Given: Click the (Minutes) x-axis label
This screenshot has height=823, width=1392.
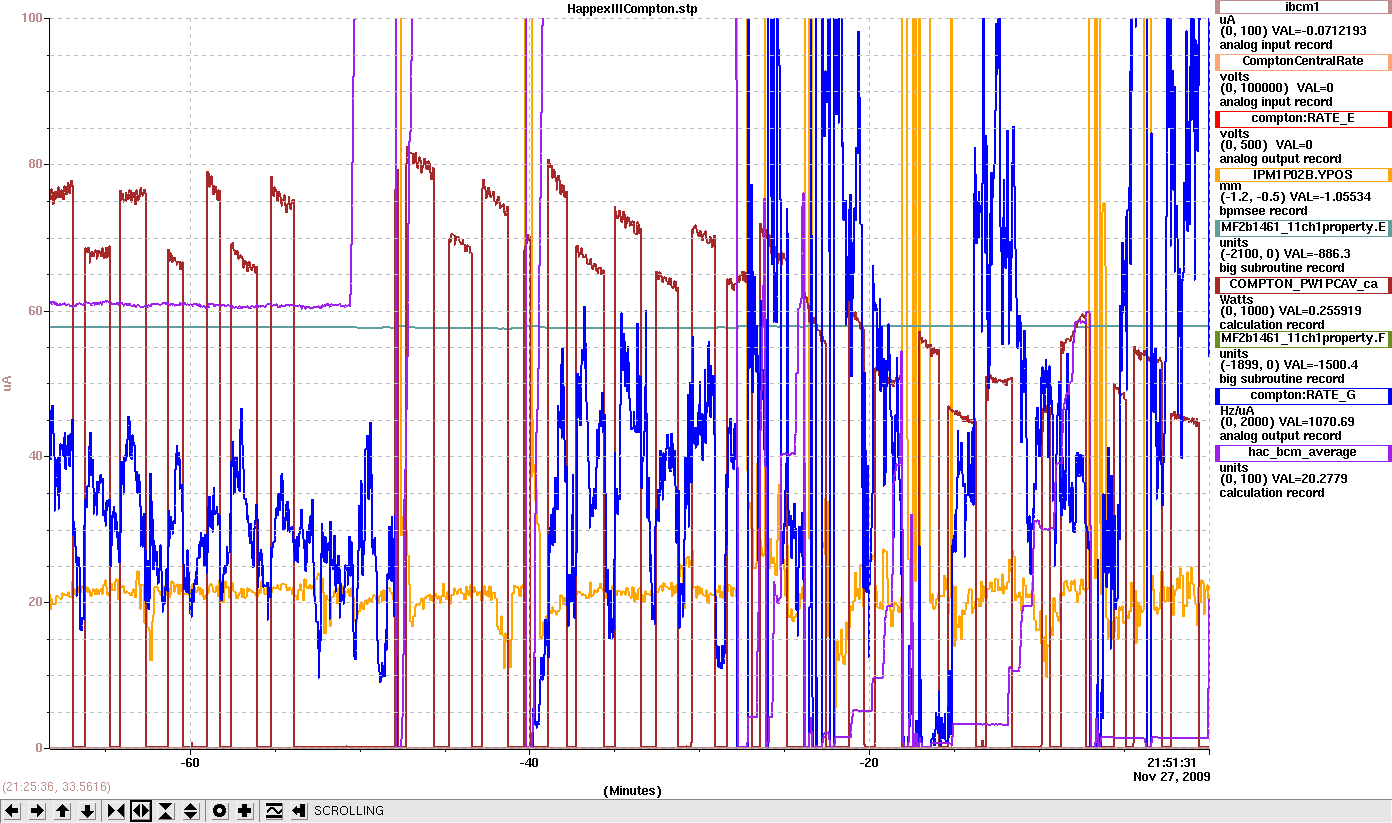Looking at the screenshot, I should [x=632, y=790].
